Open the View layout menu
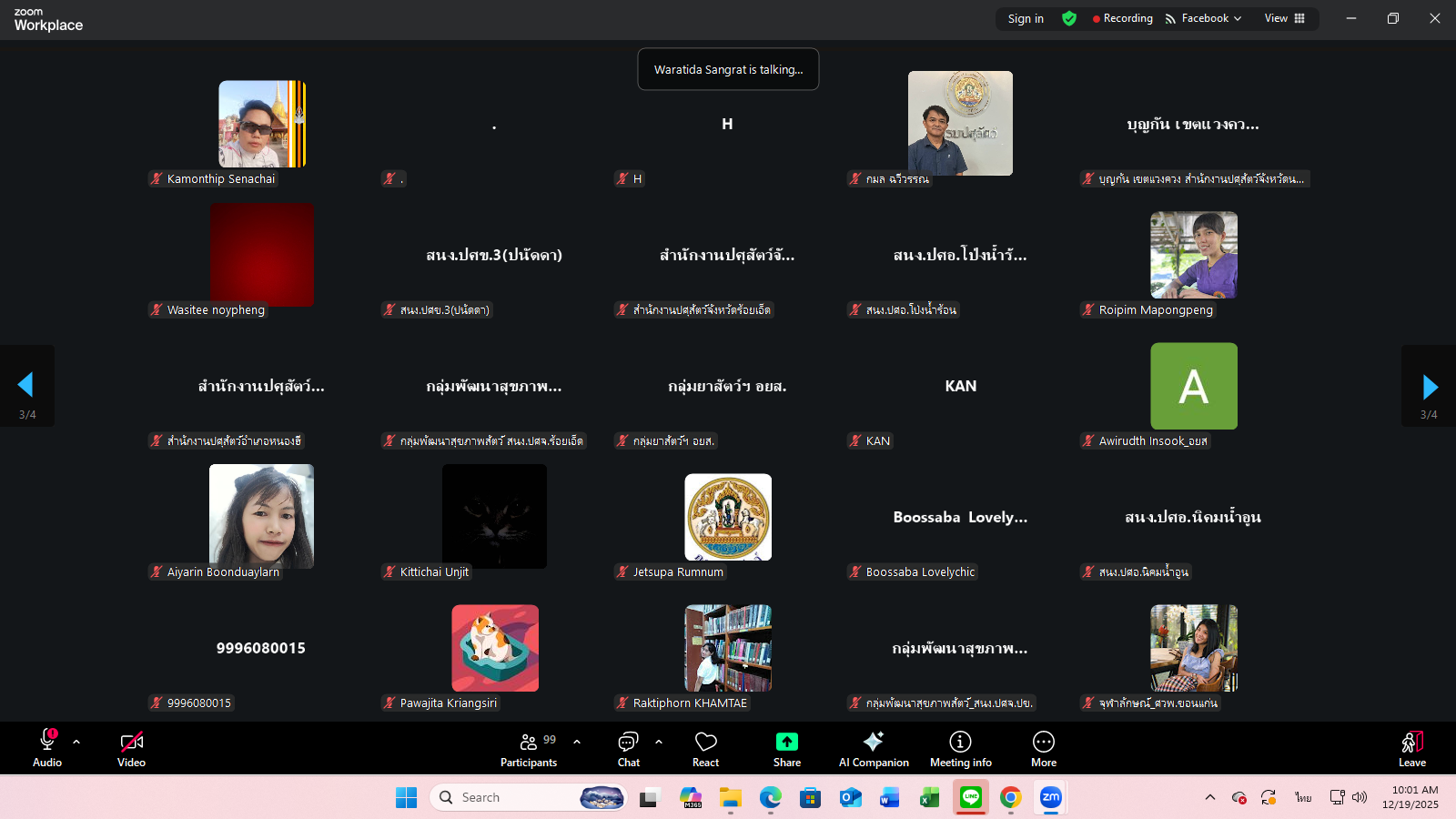 tap(1284, 18)
